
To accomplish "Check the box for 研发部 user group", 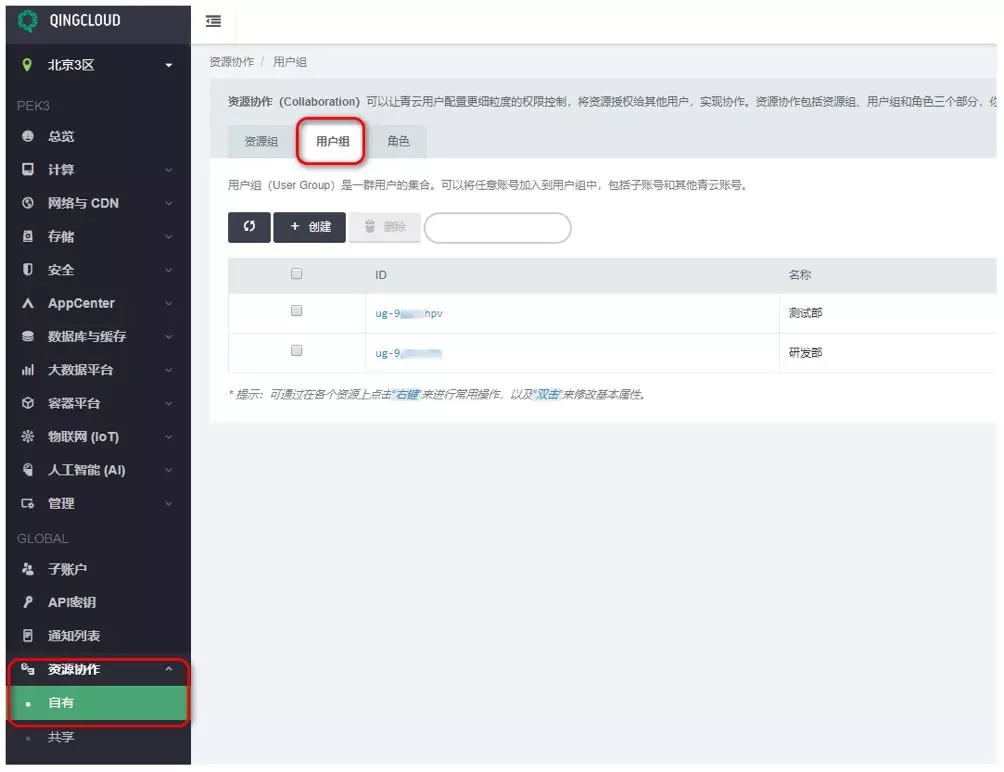I will (296, 351).
